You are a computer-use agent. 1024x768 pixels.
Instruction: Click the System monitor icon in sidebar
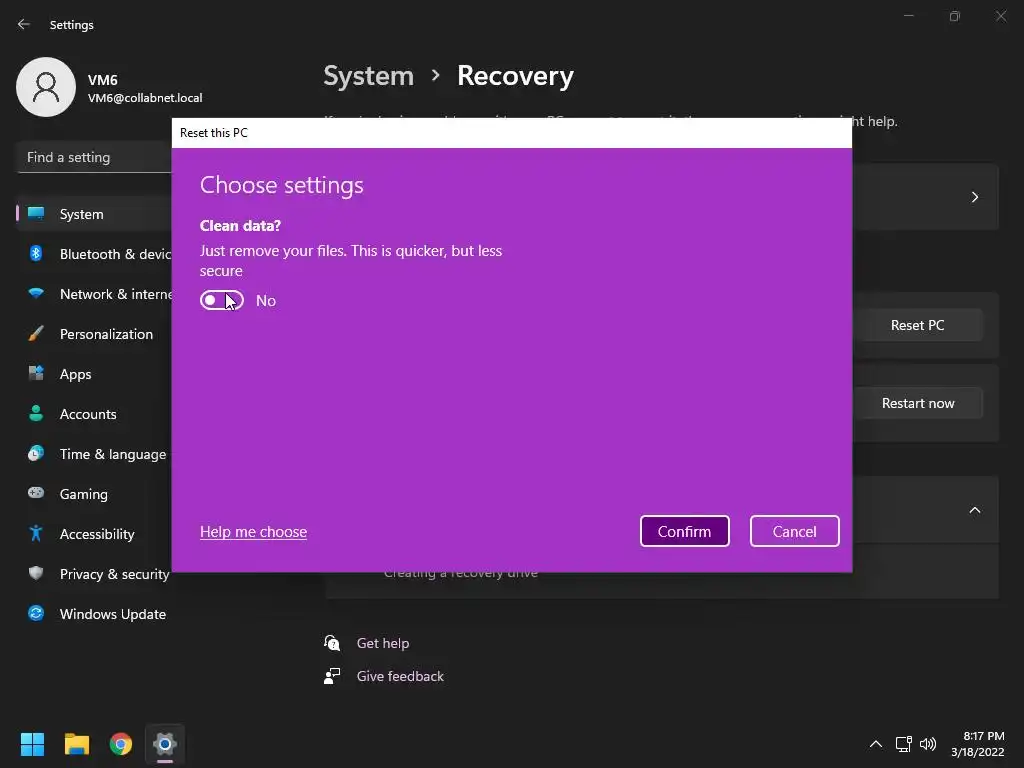pos(36,213)
